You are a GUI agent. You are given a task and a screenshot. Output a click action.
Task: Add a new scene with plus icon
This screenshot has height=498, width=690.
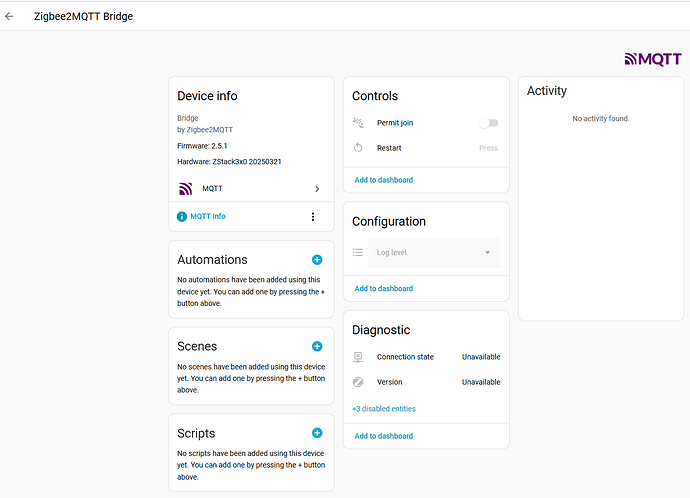(317, 346)
